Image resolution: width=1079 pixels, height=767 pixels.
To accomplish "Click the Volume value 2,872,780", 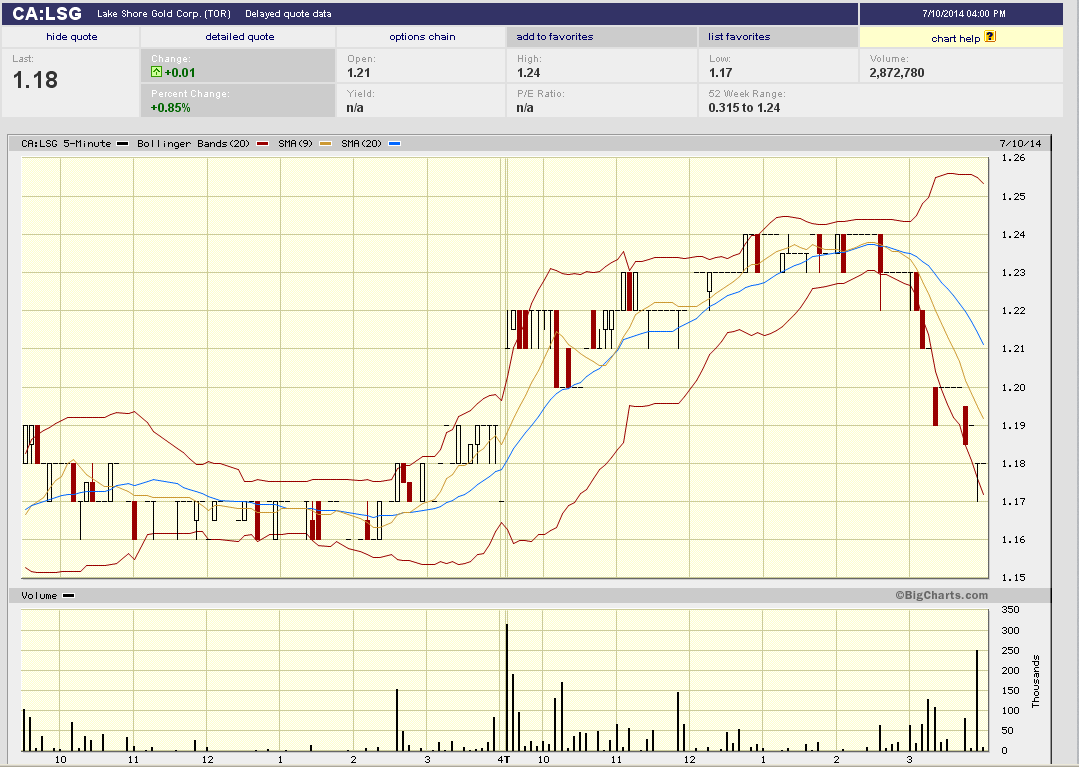I will click(x=897, y=72).
